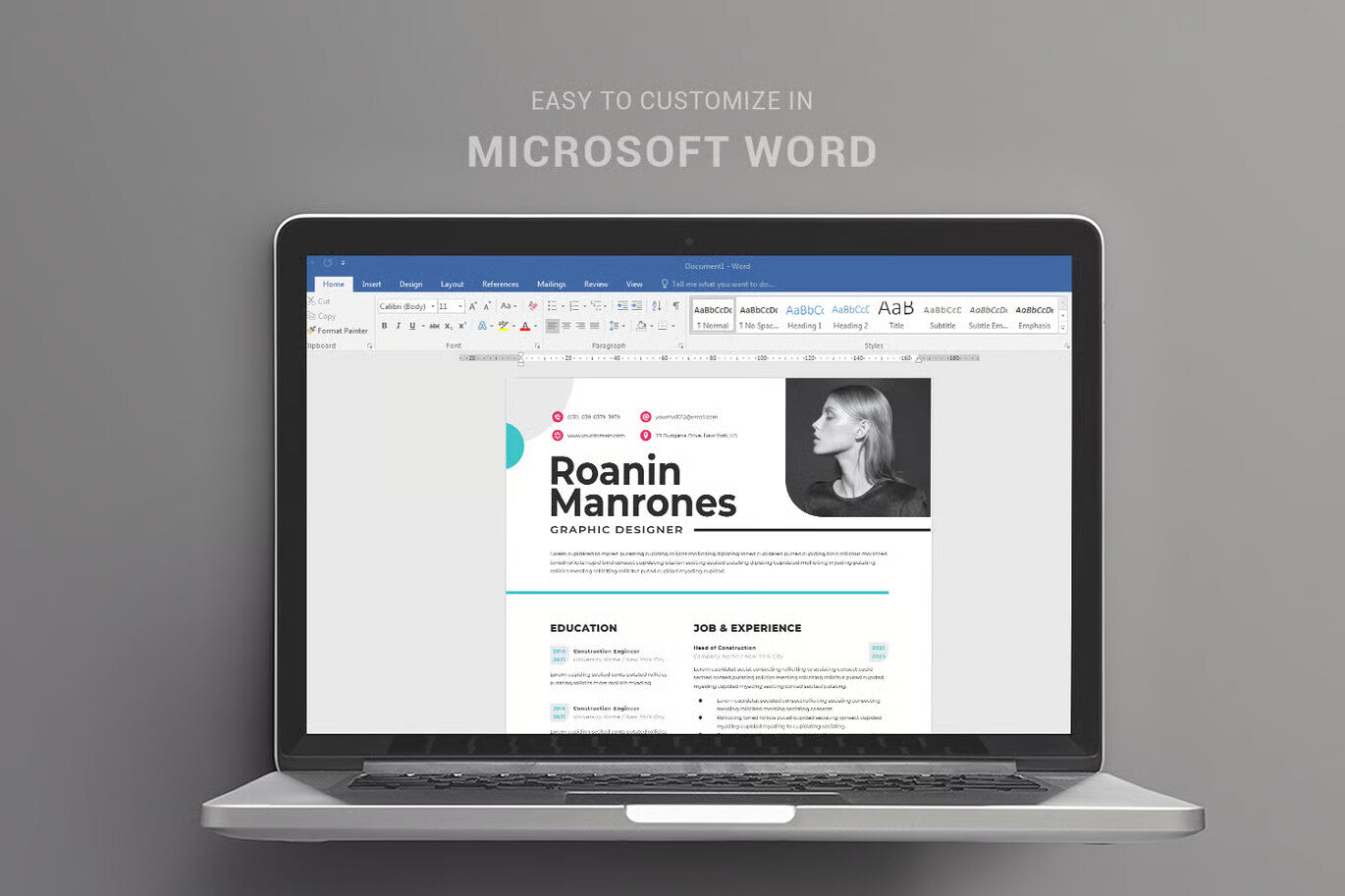The image size is (1345, 896).
Task: Apply center alignment to text
Action: click(566, 326)
